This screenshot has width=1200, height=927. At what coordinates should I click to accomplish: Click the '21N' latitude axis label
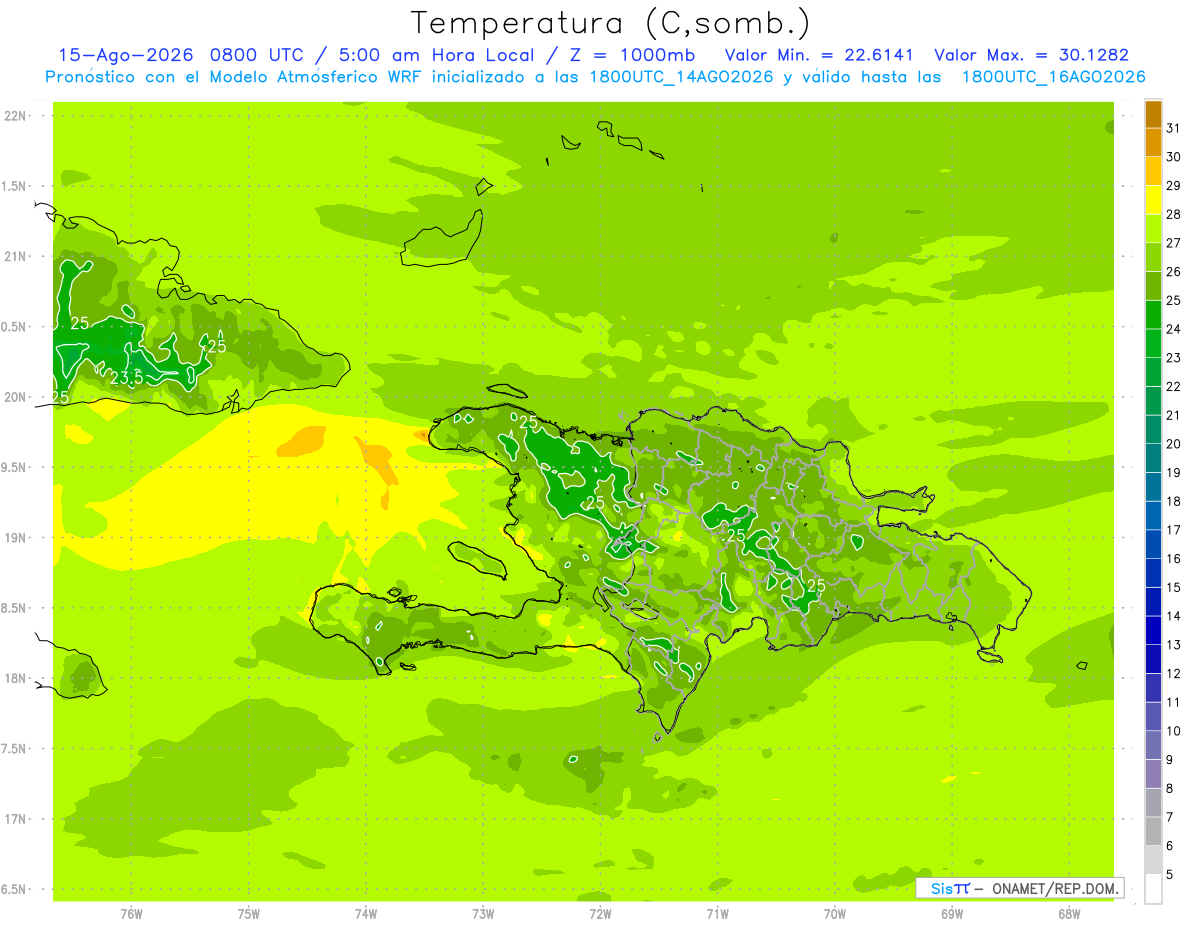pyautogui.click(x=16, y=256)
